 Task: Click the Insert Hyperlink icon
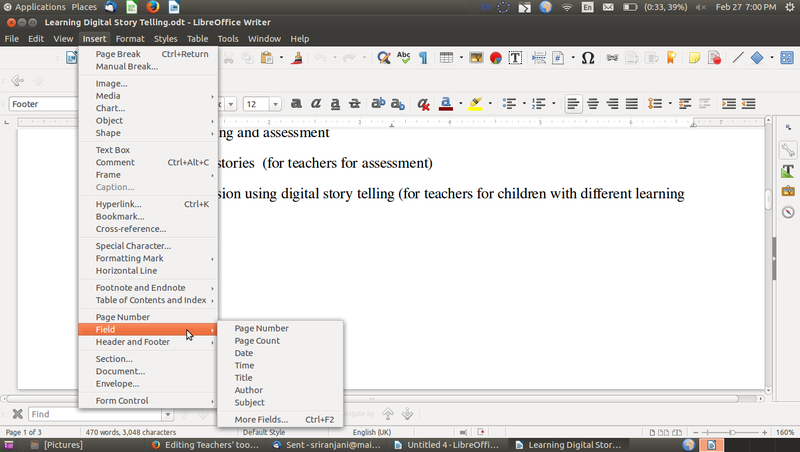coord(612,58)
